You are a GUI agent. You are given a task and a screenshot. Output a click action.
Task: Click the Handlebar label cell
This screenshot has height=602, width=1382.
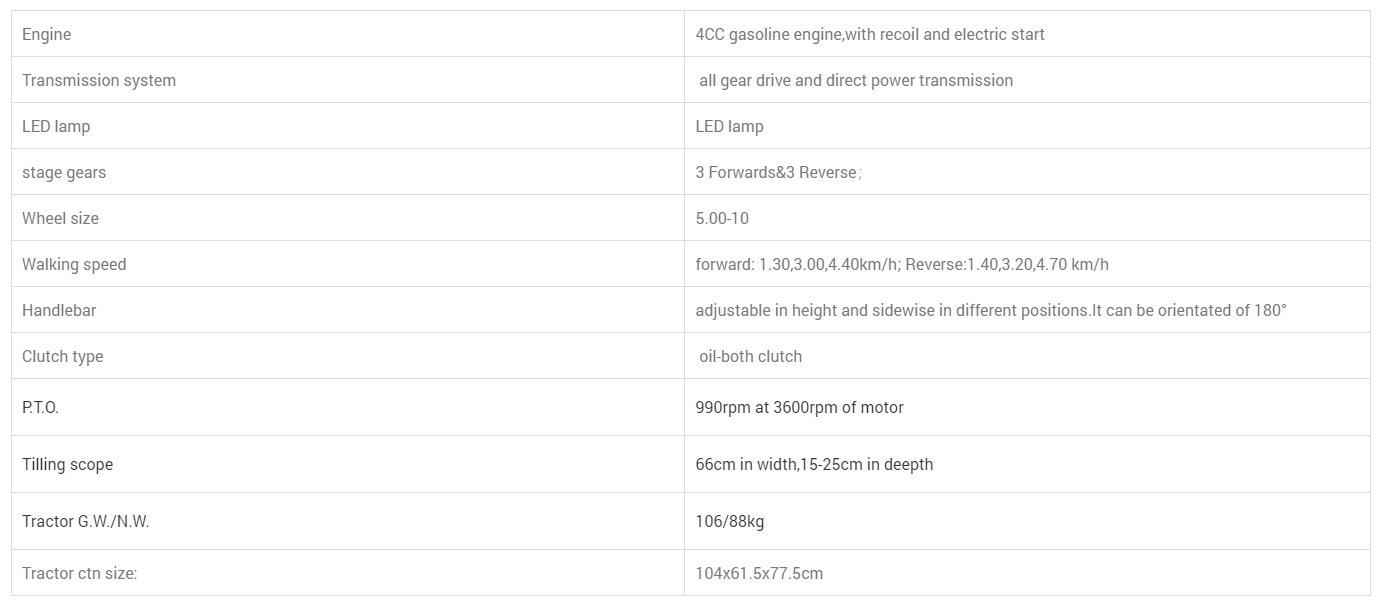click(x=59, y=310)
